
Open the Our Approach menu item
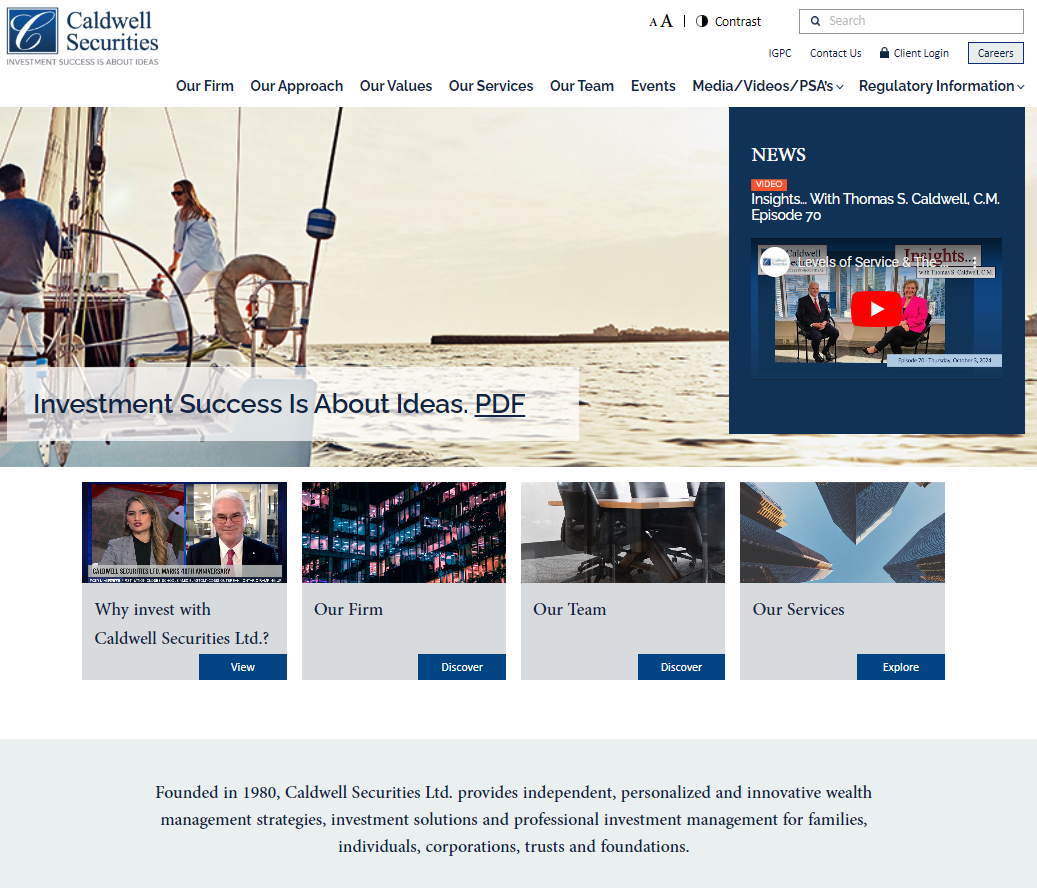pyautogui.click(x=296, y=86)
